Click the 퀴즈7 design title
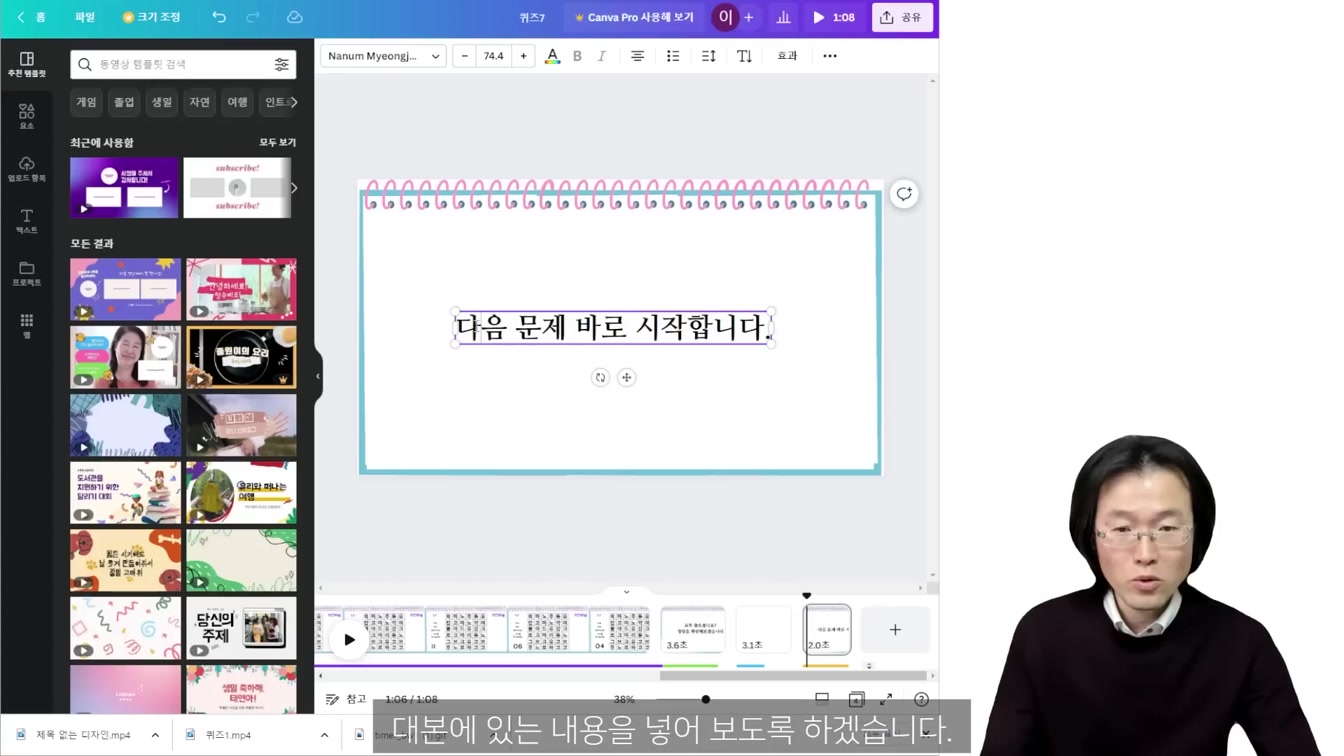The height and width of the screenshot is (756, 1344). pos(532,17)
